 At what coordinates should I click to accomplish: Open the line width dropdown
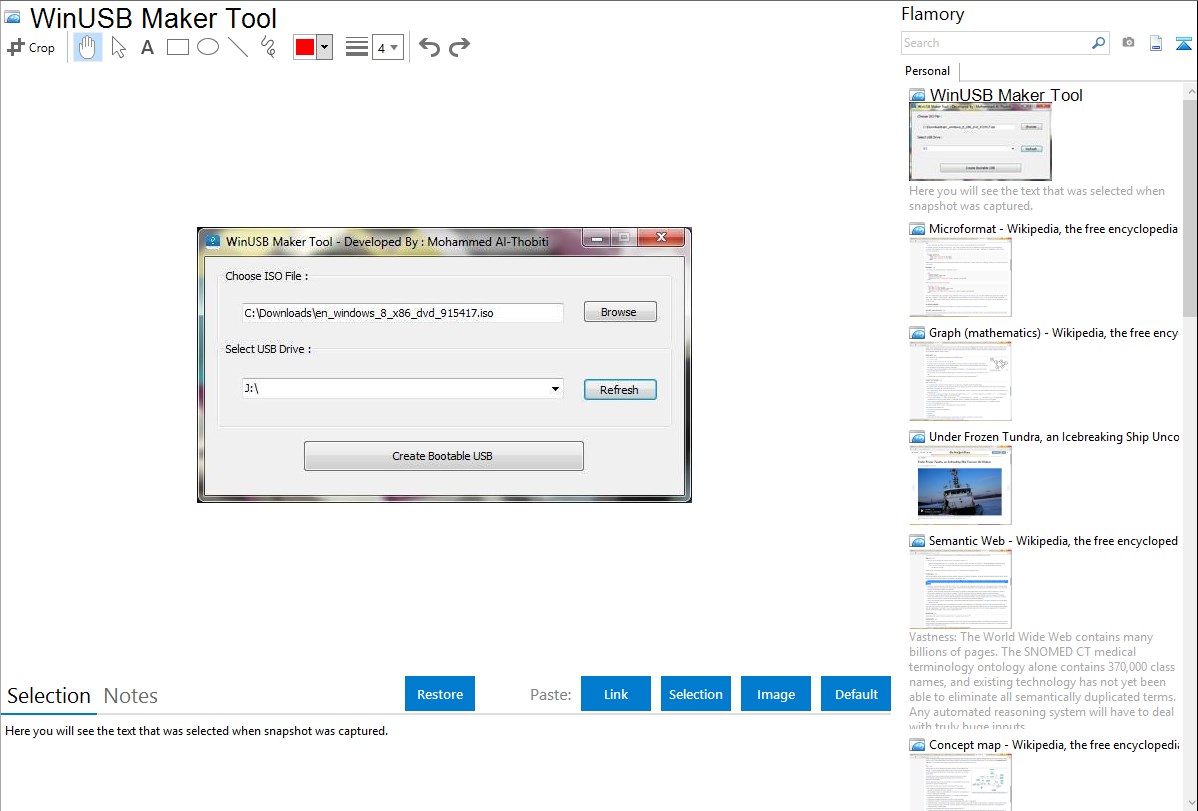click(x=387, y=47)
